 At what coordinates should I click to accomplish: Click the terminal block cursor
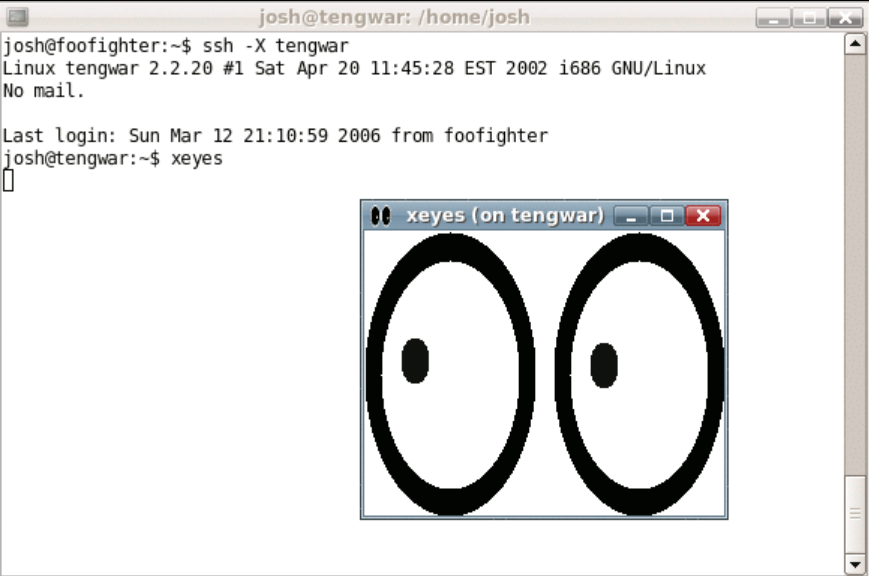coord(9,181)
